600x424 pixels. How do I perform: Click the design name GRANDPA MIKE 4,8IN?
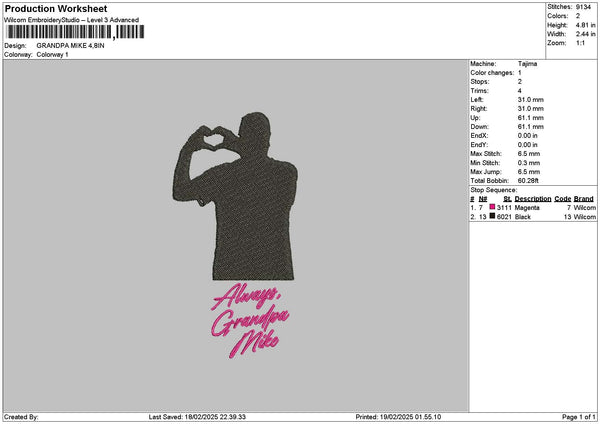tap(70, 46)
